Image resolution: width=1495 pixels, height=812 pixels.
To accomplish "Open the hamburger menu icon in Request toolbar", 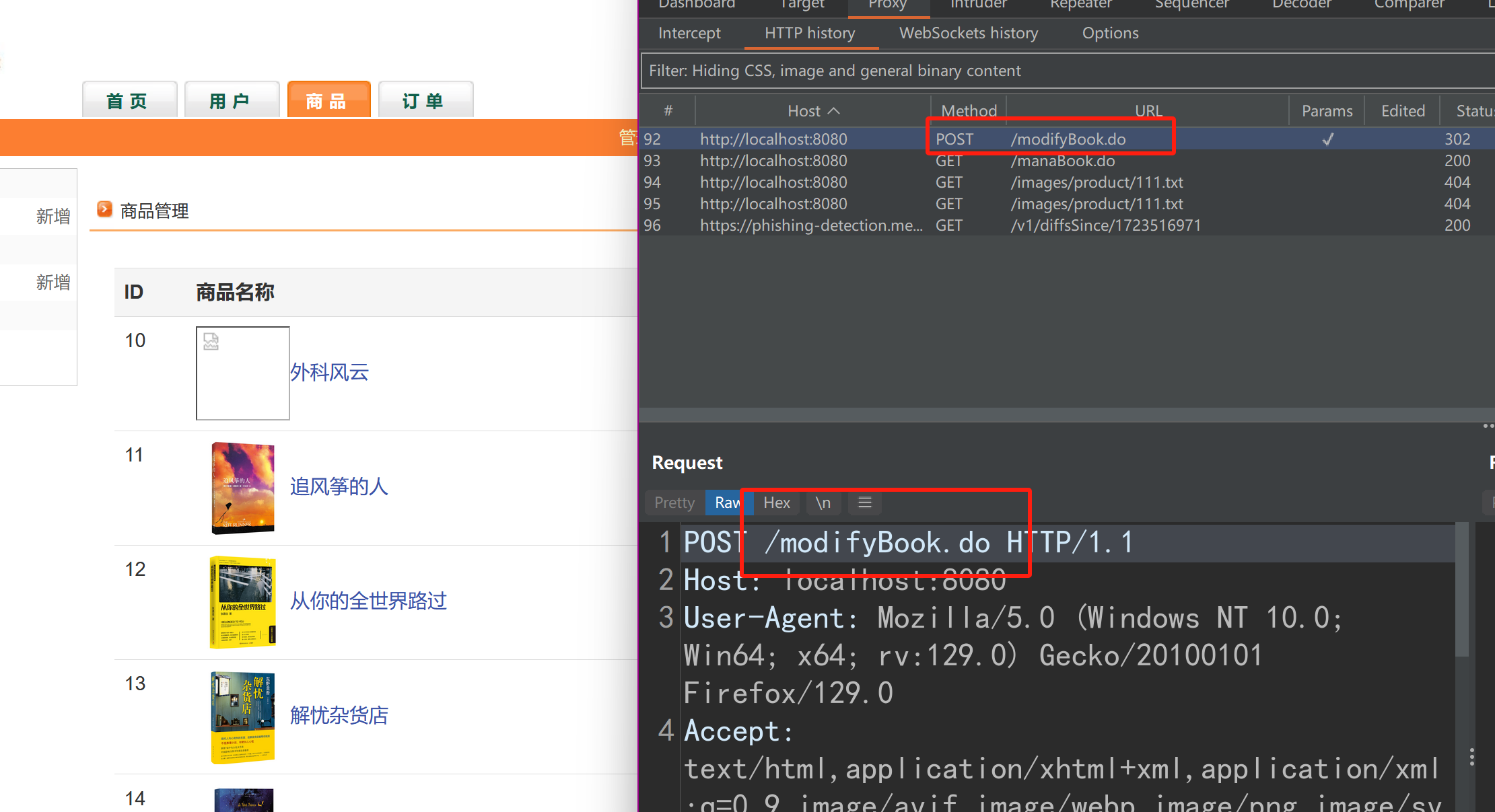I will pyautogui.click(x=865, y=503).
